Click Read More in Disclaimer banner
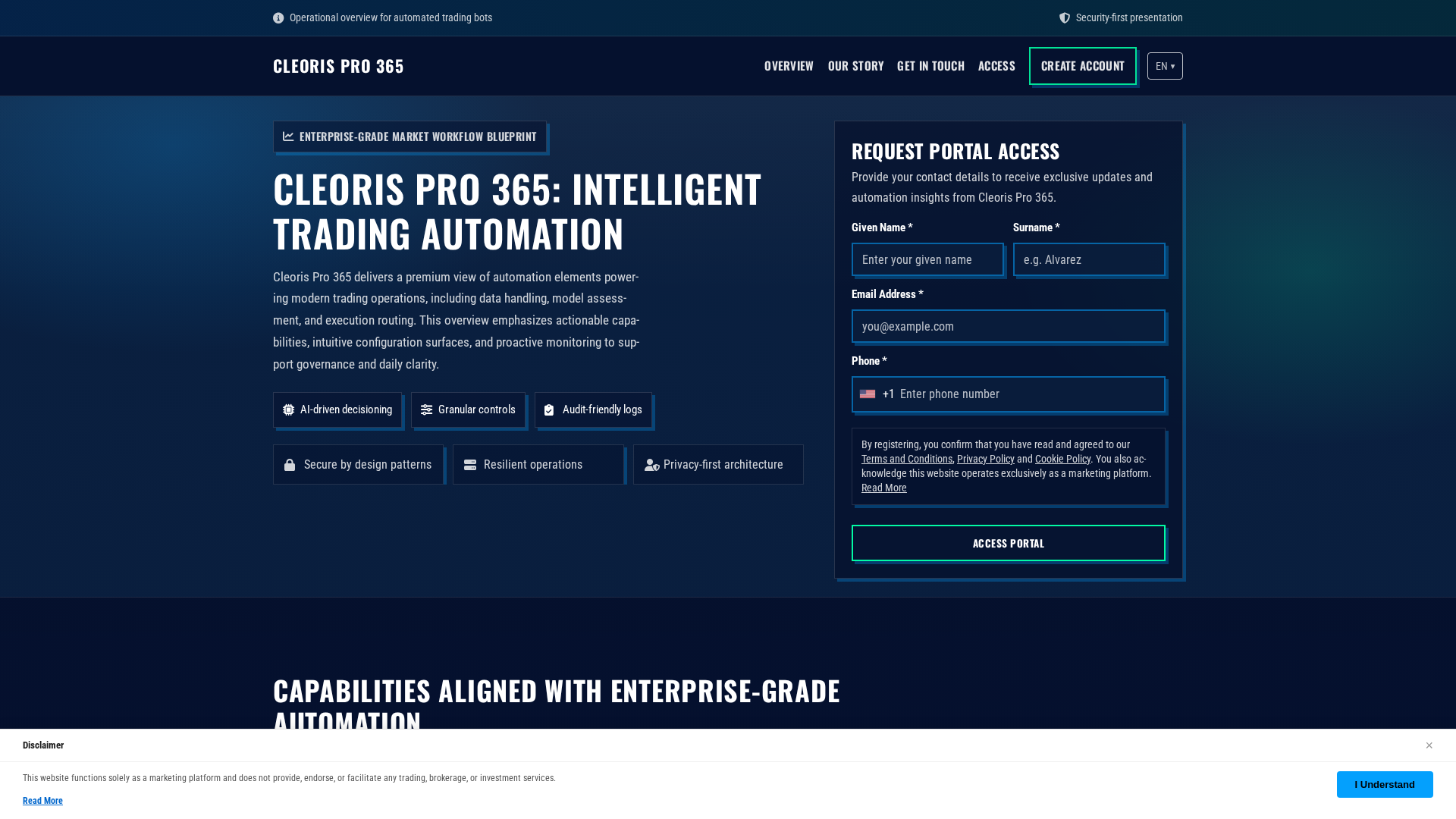 point(42,801)
